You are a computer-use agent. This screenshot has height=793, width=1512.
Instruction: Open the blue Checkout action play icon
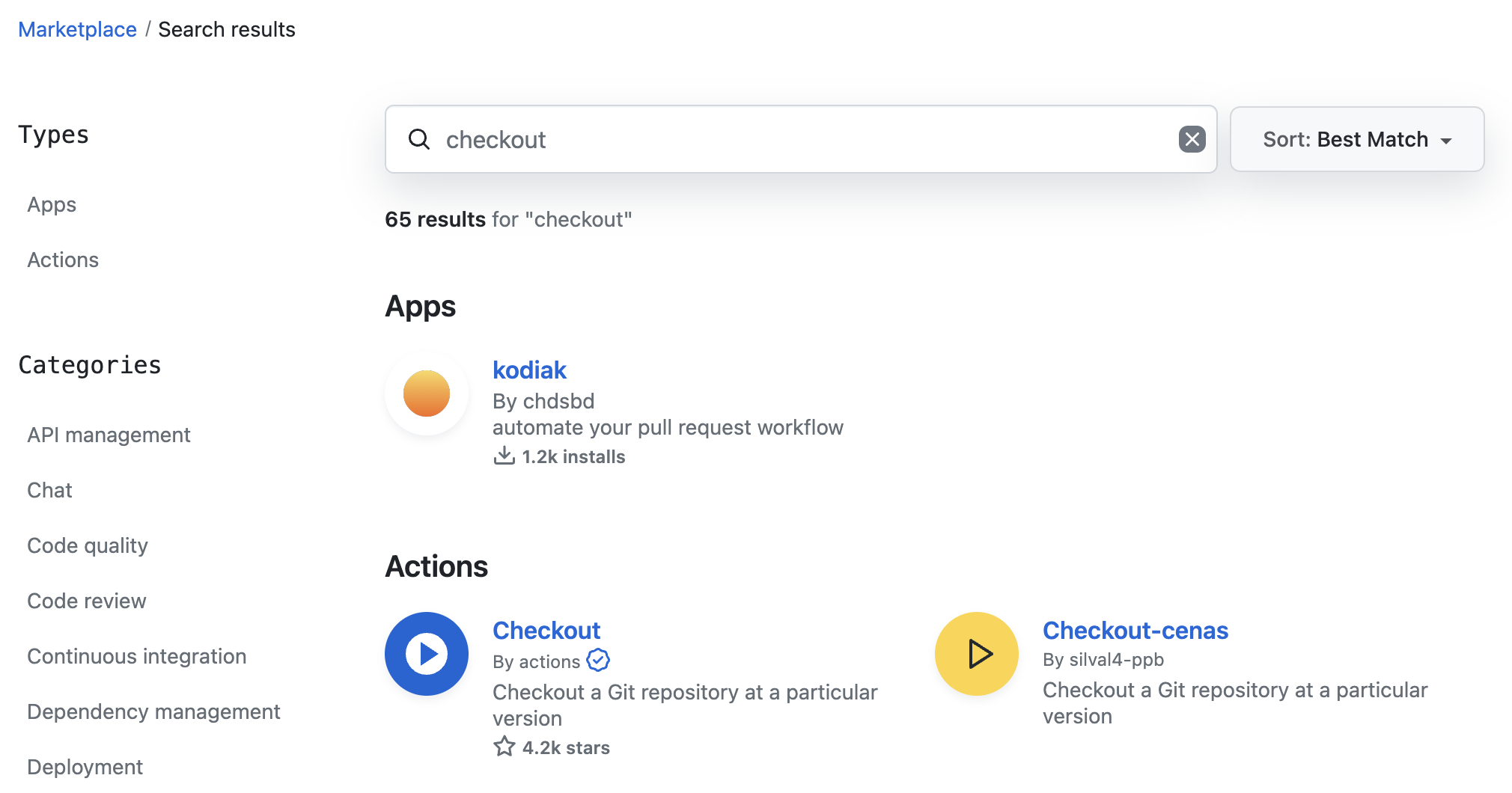427,654
